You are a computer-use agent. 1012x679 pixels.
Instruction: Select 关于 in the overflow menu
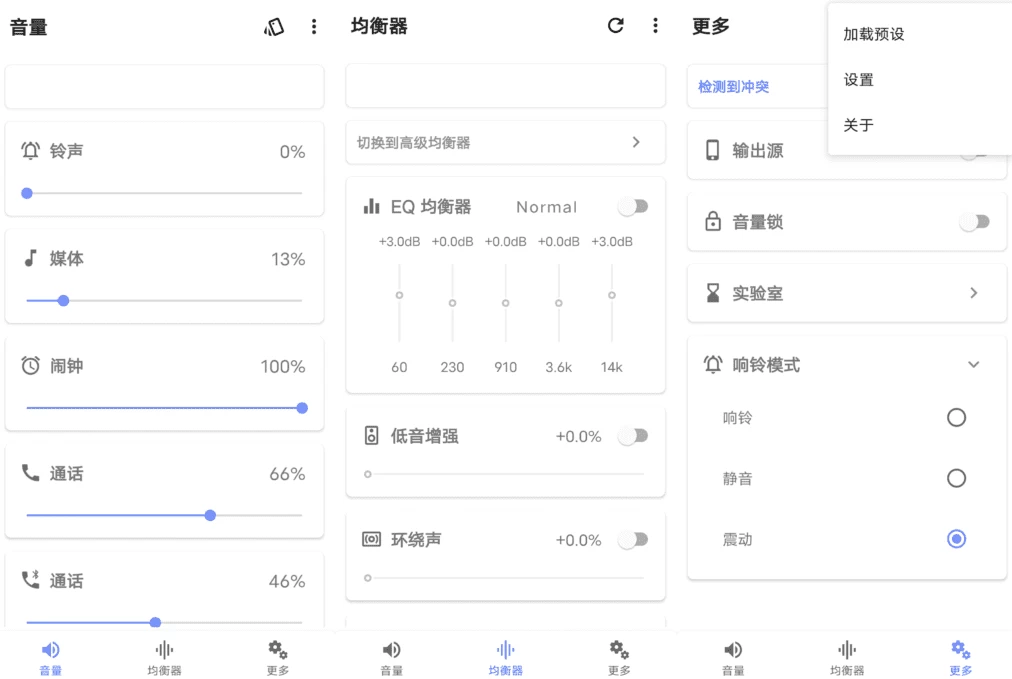[859, 125]
